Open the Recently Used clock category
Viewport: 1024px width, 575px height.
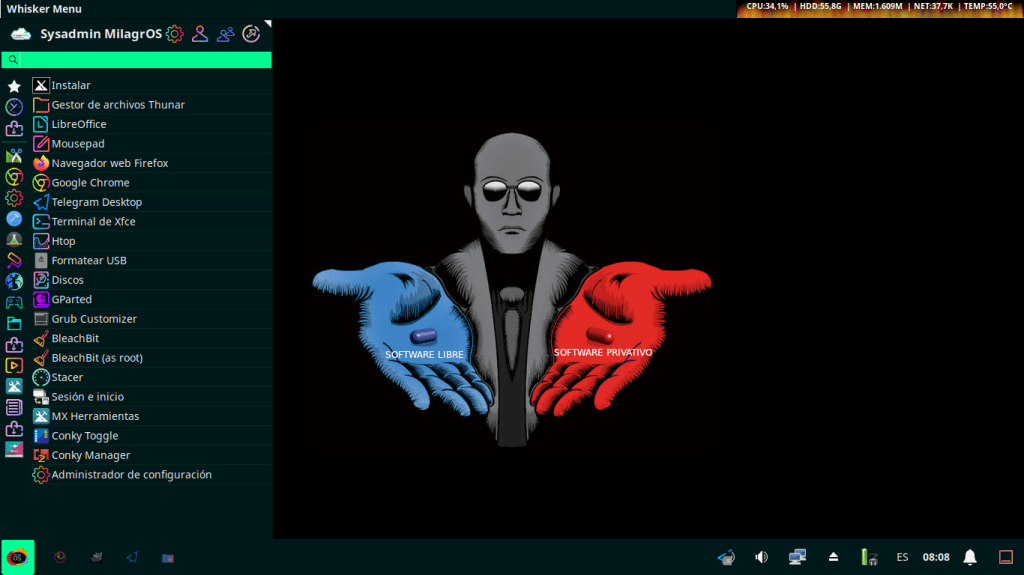coord(14,107)
